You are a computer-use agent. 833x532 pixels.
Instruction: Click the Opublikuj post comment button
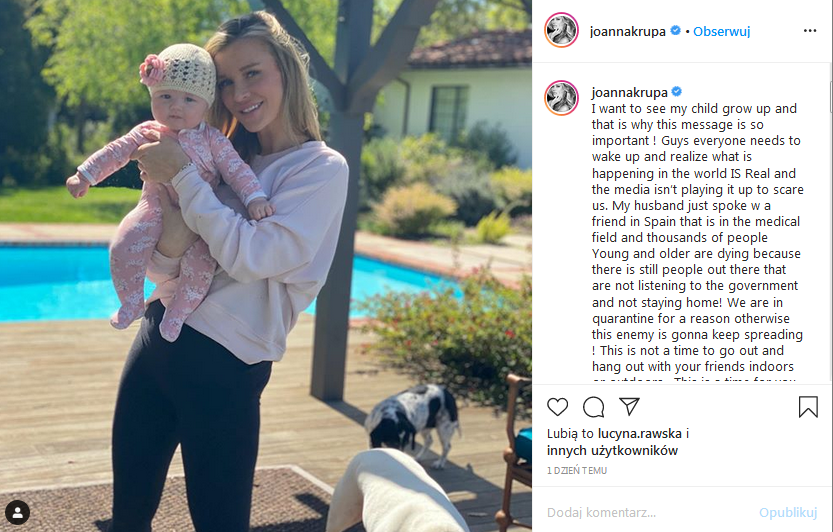(788, 513)
